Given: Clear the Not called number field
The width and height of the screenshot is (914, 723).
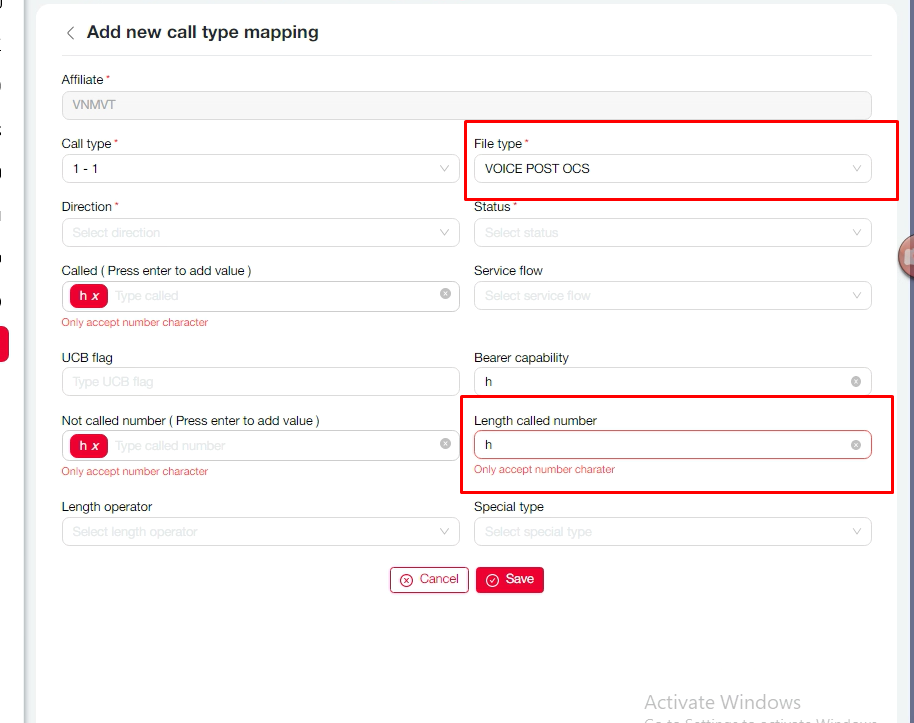Looking at the screenshot, I should click(445, 444).
